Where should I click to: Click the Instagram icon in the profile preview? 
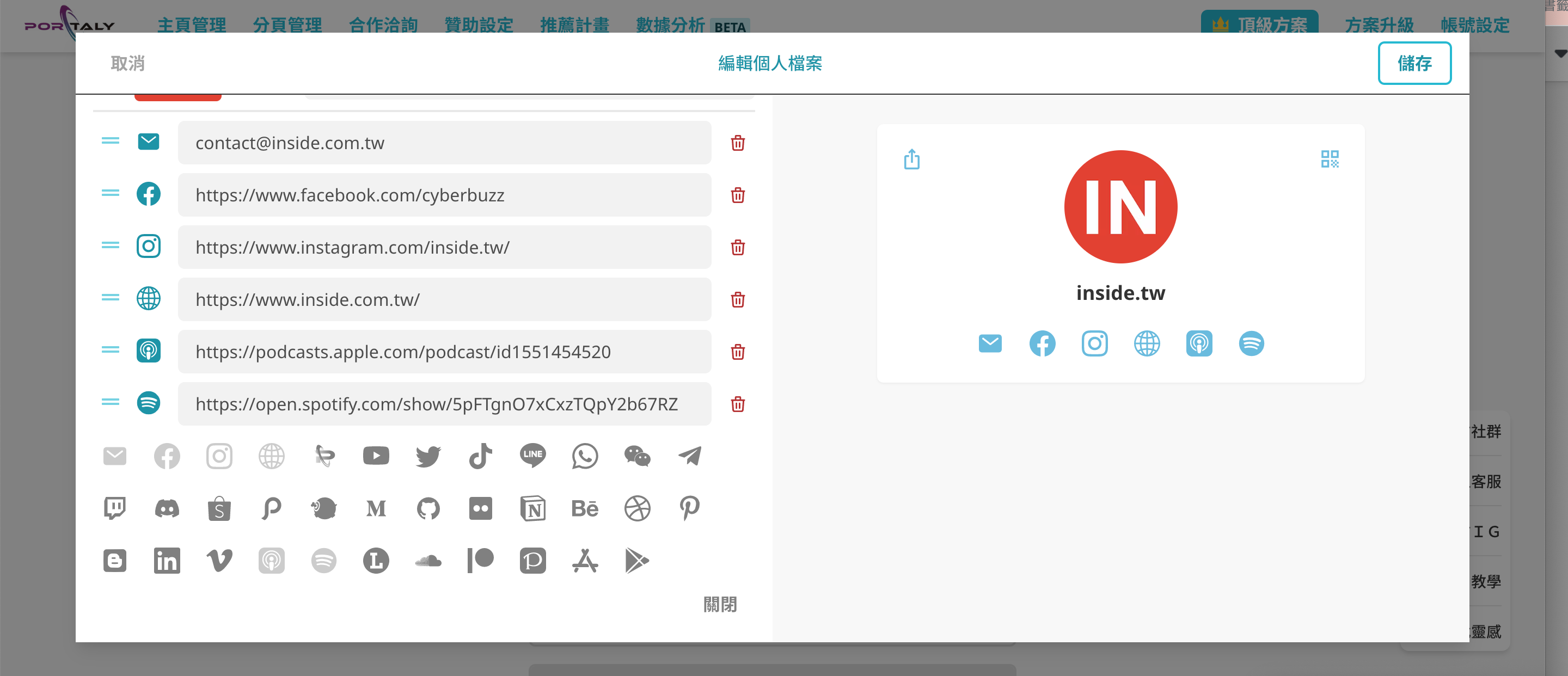(1094, 344)
